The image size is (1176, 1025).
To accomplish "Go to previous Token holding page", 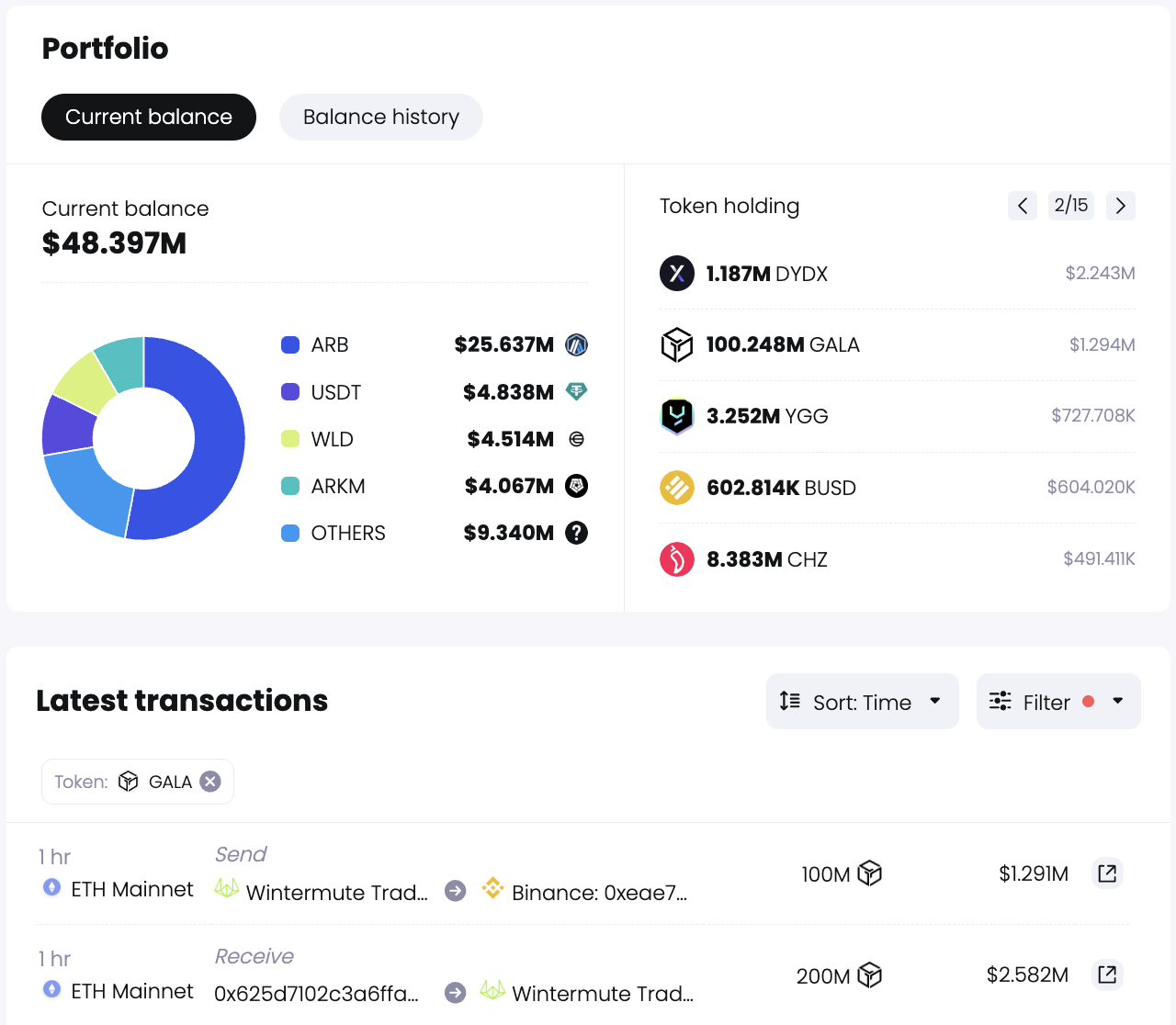I will [1022, 206].
